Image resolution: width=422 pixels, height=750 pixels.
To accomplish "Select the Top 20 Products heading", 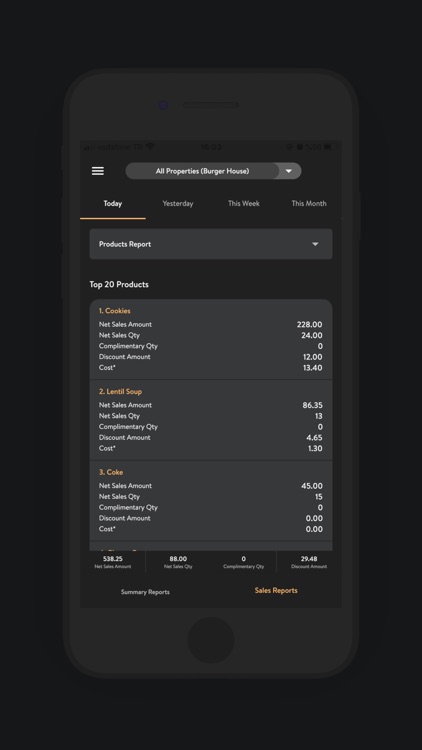I will coord(119,285).
